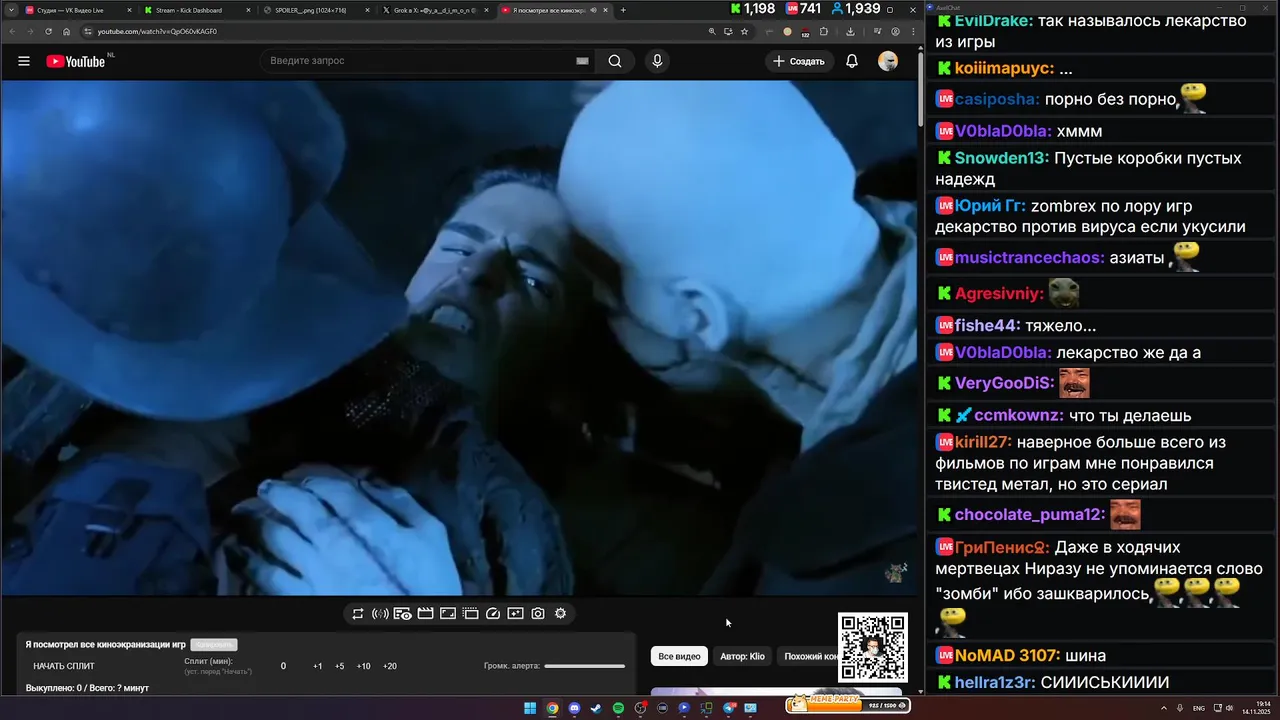
Task: Click the video title Я посмотрел все киноэкранизации игр
Action: (106, 645)
